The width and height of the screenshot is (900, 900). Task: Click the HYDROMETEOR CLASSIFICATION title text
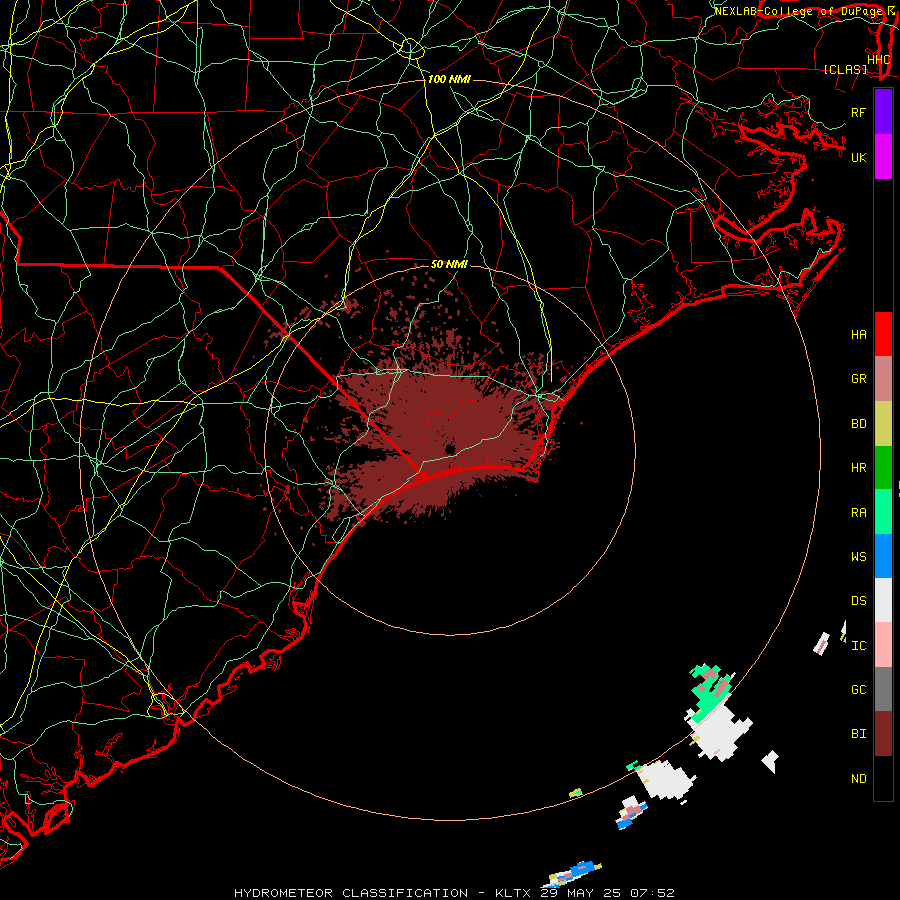pos(351,893)
